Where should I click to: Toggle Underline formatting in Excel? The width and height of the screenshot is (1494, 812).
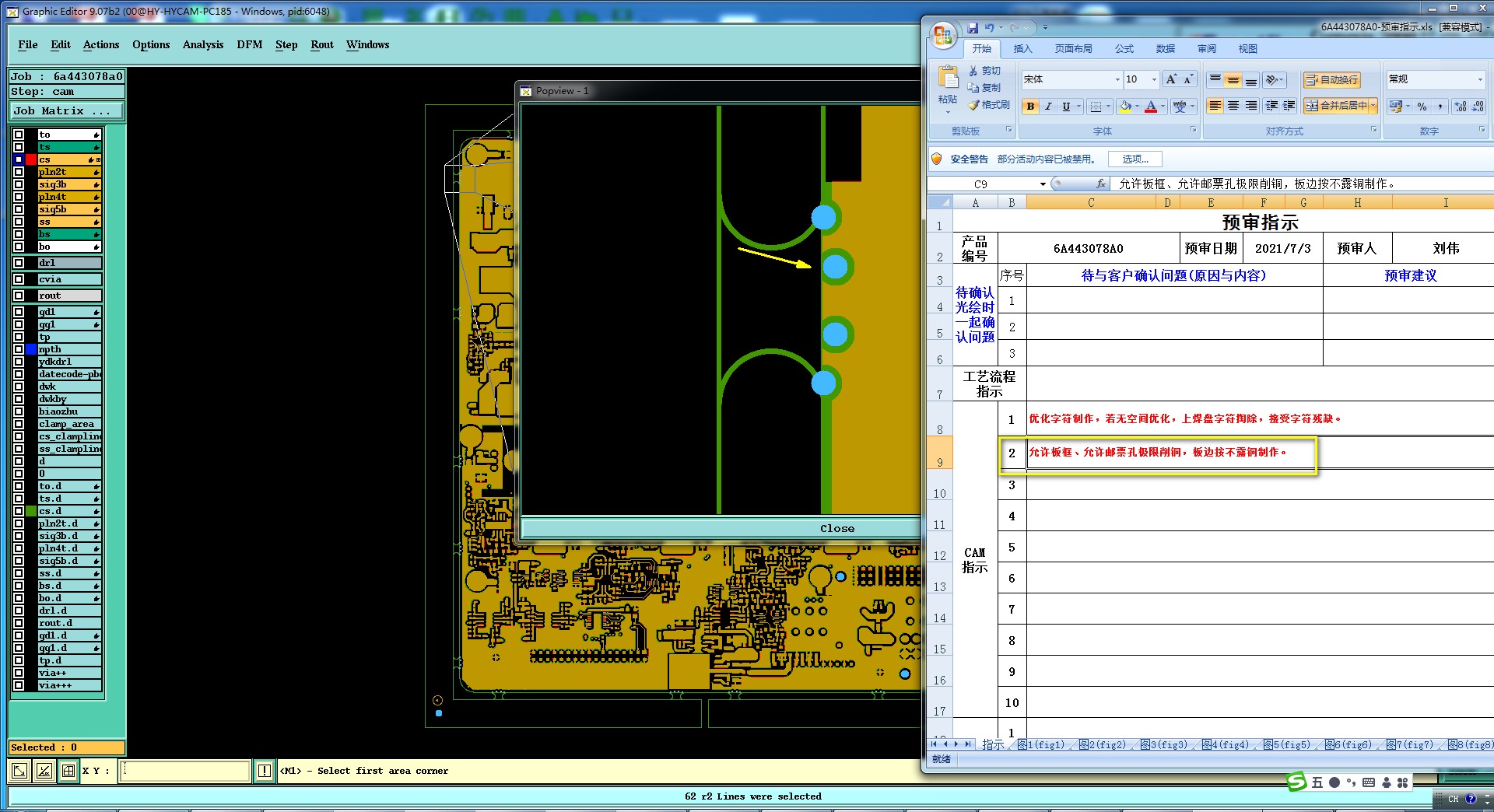[1066, 107]
